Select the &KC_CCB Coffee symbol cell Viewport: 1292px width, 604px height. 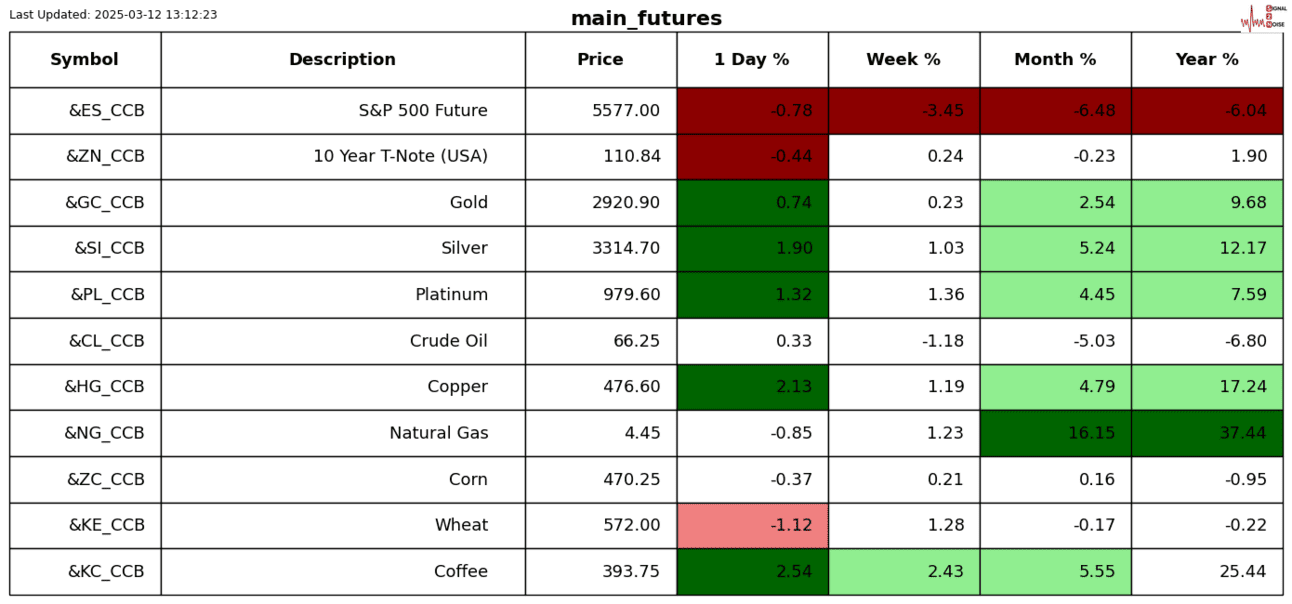tap(106, 572)
